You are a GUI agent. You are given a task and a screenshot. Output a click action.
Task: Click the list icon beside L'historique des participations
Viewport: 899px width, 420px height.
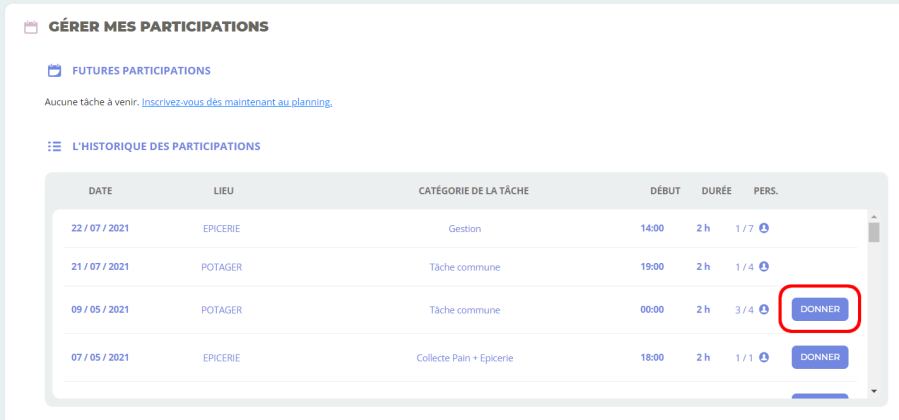(55, 146)
